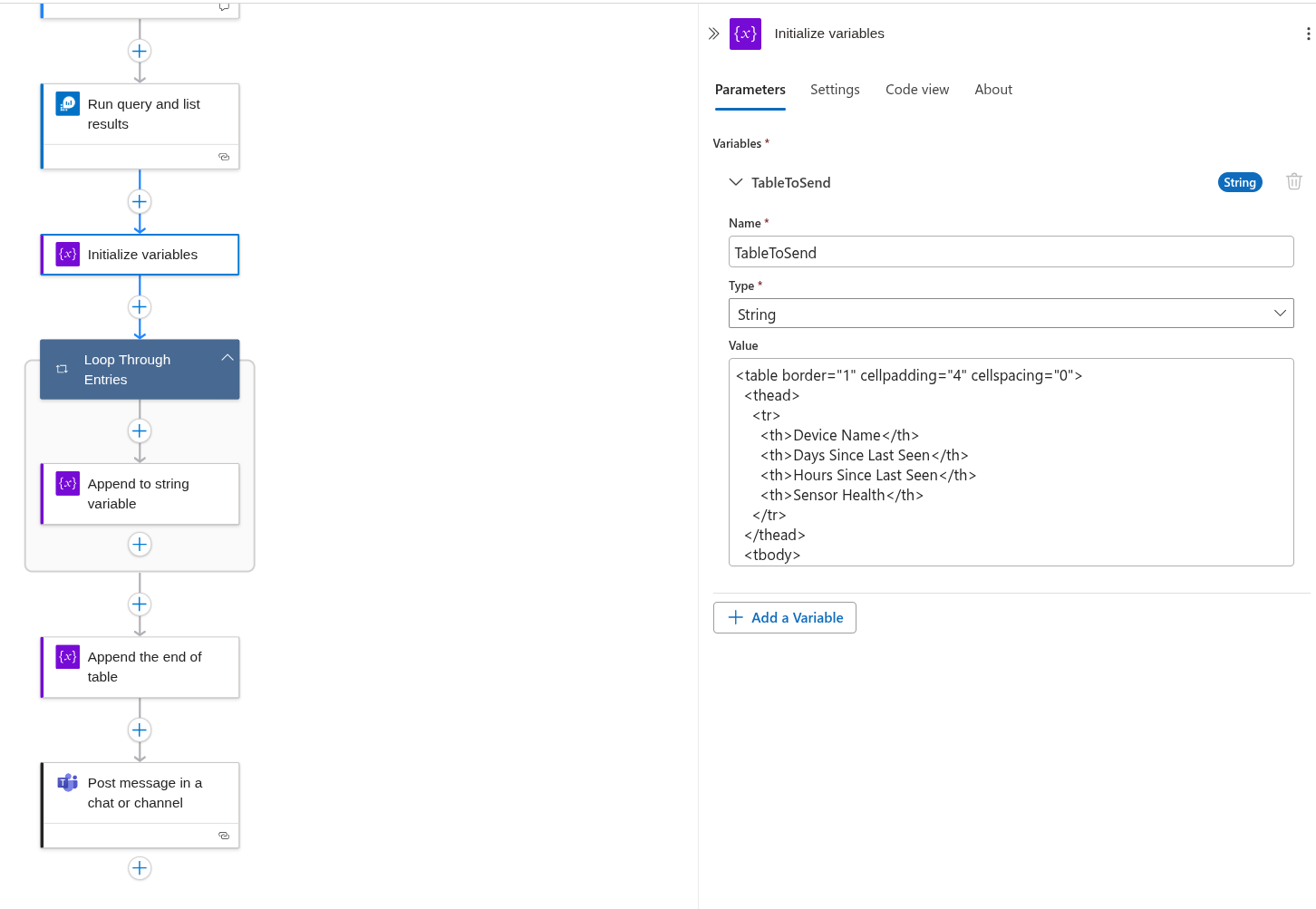This screenshot has height=909, width=1316.
Task: Open the panel's more options menu
Action: [x=1307, y=34]
